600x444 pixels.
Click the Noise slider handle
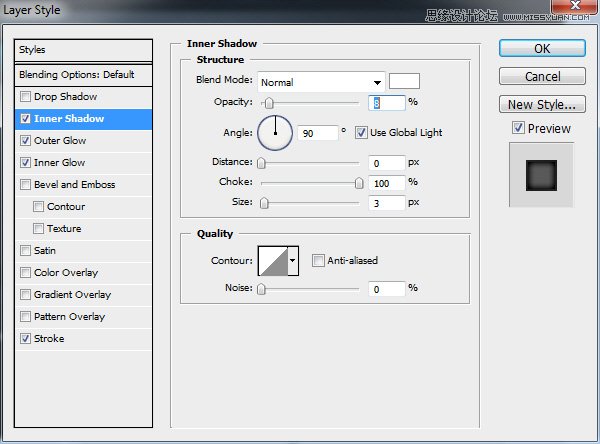[261, 289]
